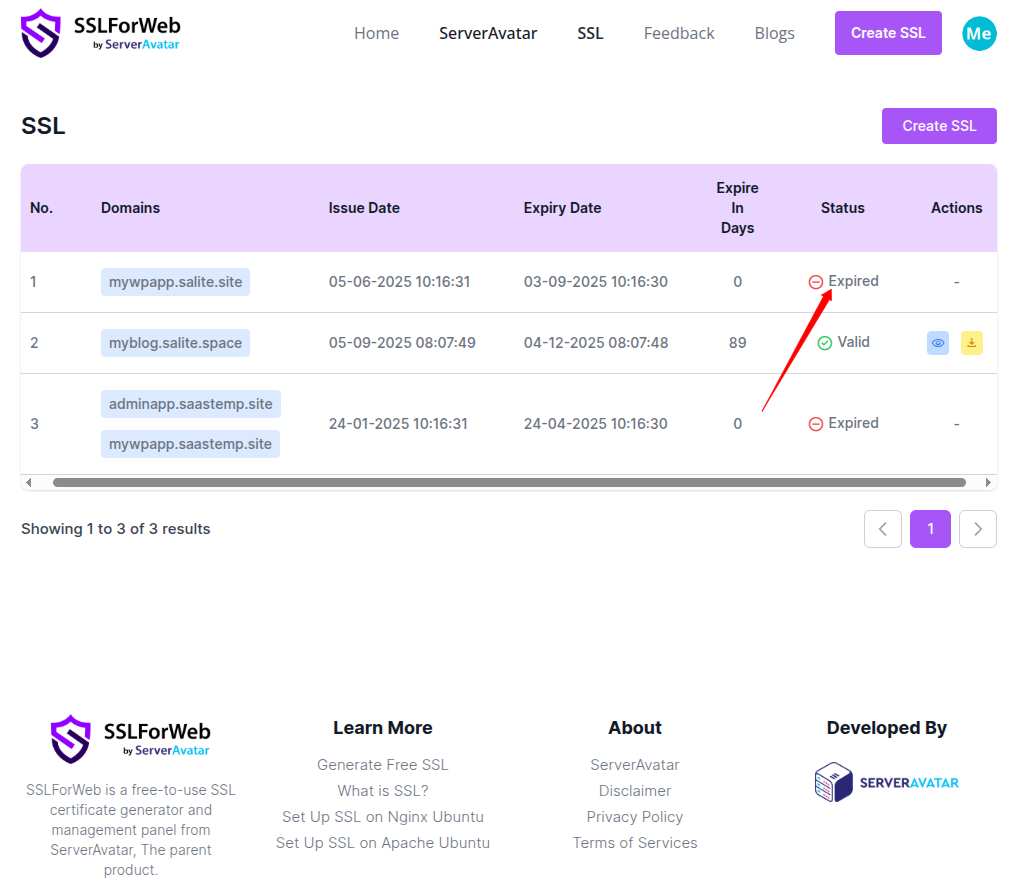The image size is (1028, 888).
Task: Download the myblog.salite.space certificate
Action: [971, 342]
